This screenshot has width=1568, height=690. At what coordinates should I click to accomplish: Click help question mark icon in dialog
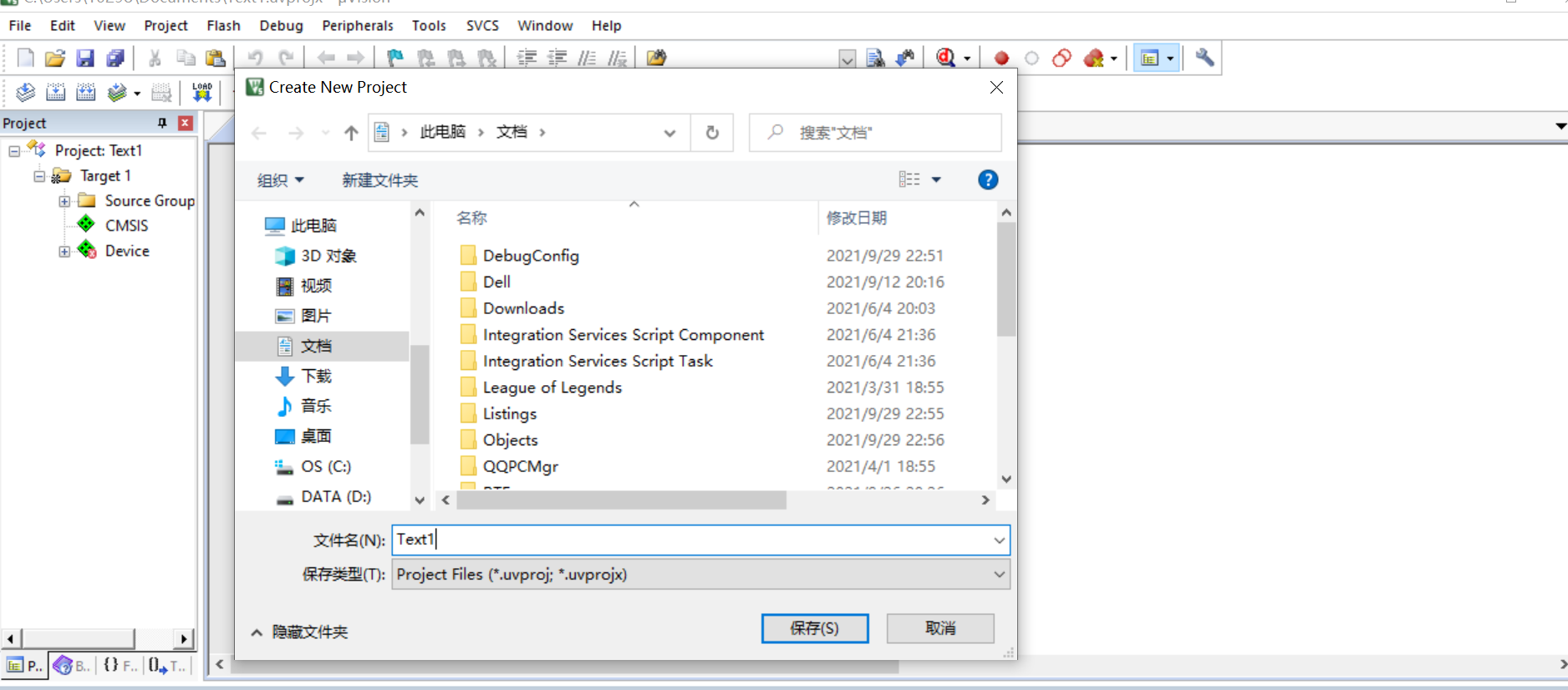pos(988,180)
